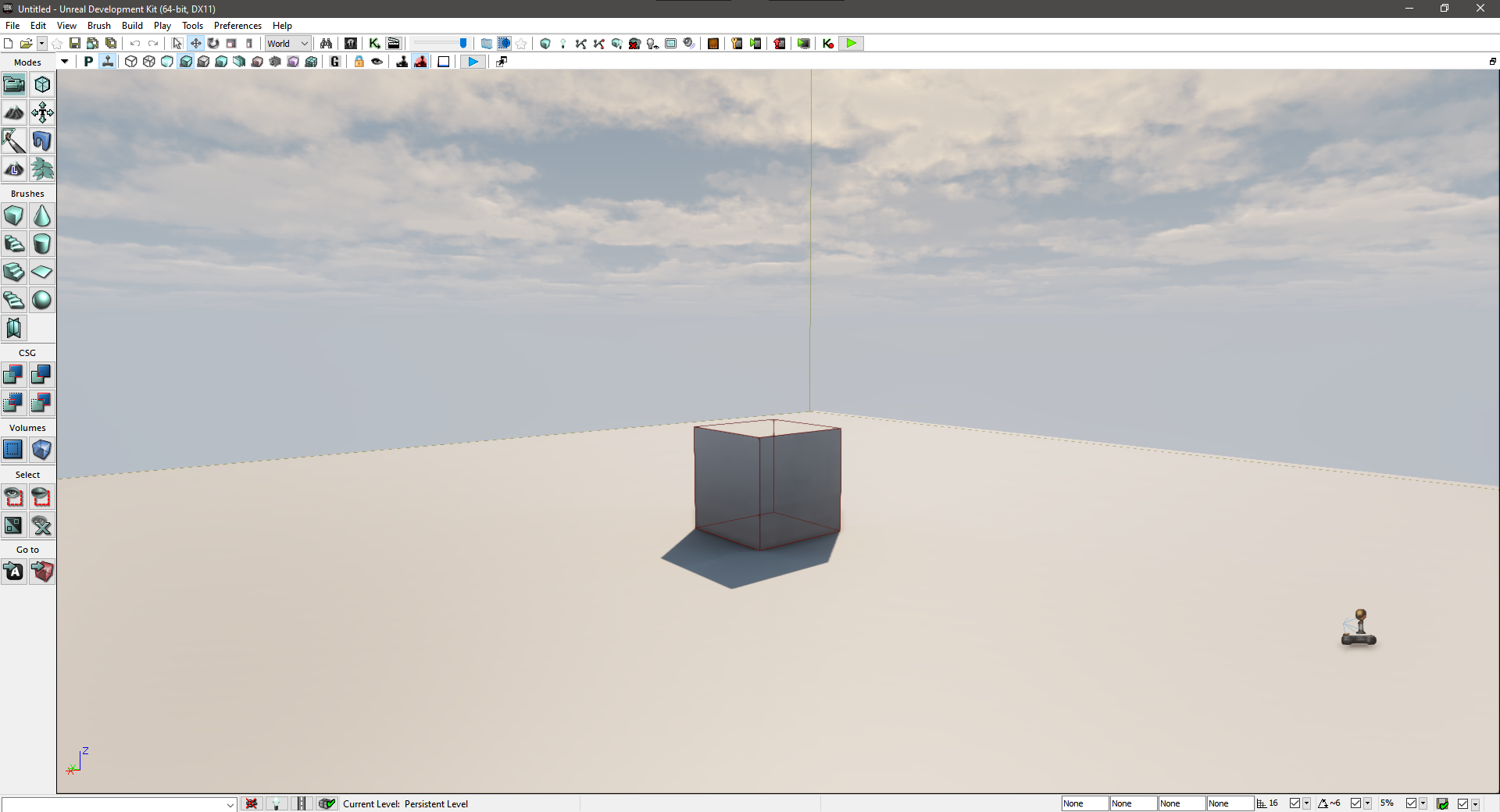Toggle realtime viewport rendering
The image size is (1500, 812).
click(x=108, y=62)
